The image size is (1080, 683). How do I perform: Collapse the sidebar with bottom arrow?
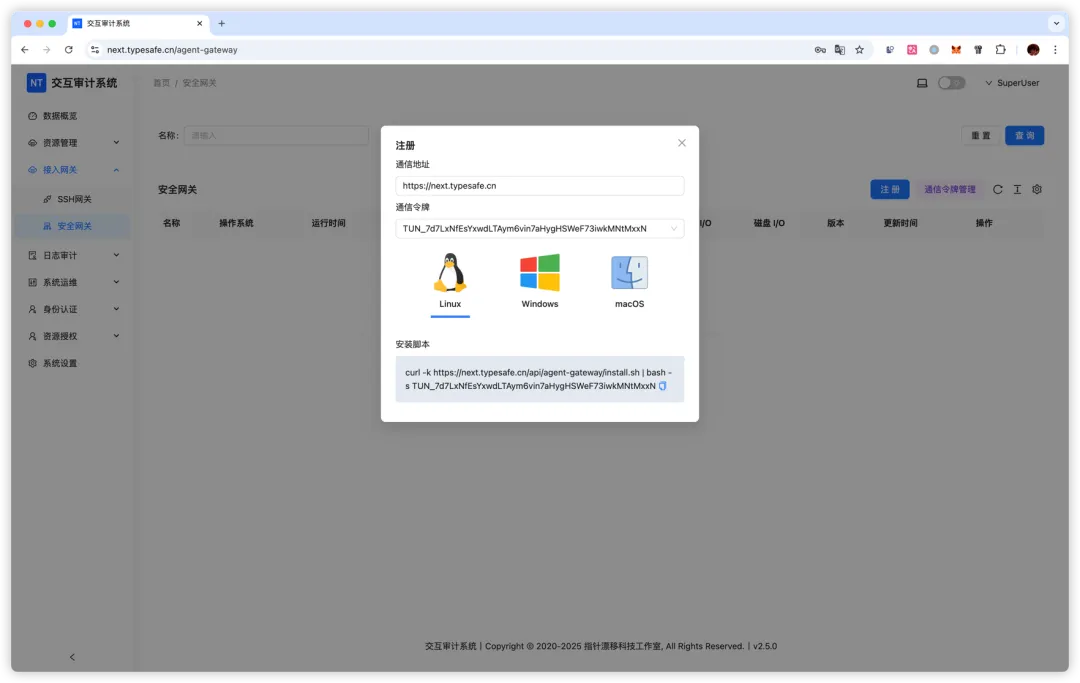pyautogui.click(x=72, y=657)
